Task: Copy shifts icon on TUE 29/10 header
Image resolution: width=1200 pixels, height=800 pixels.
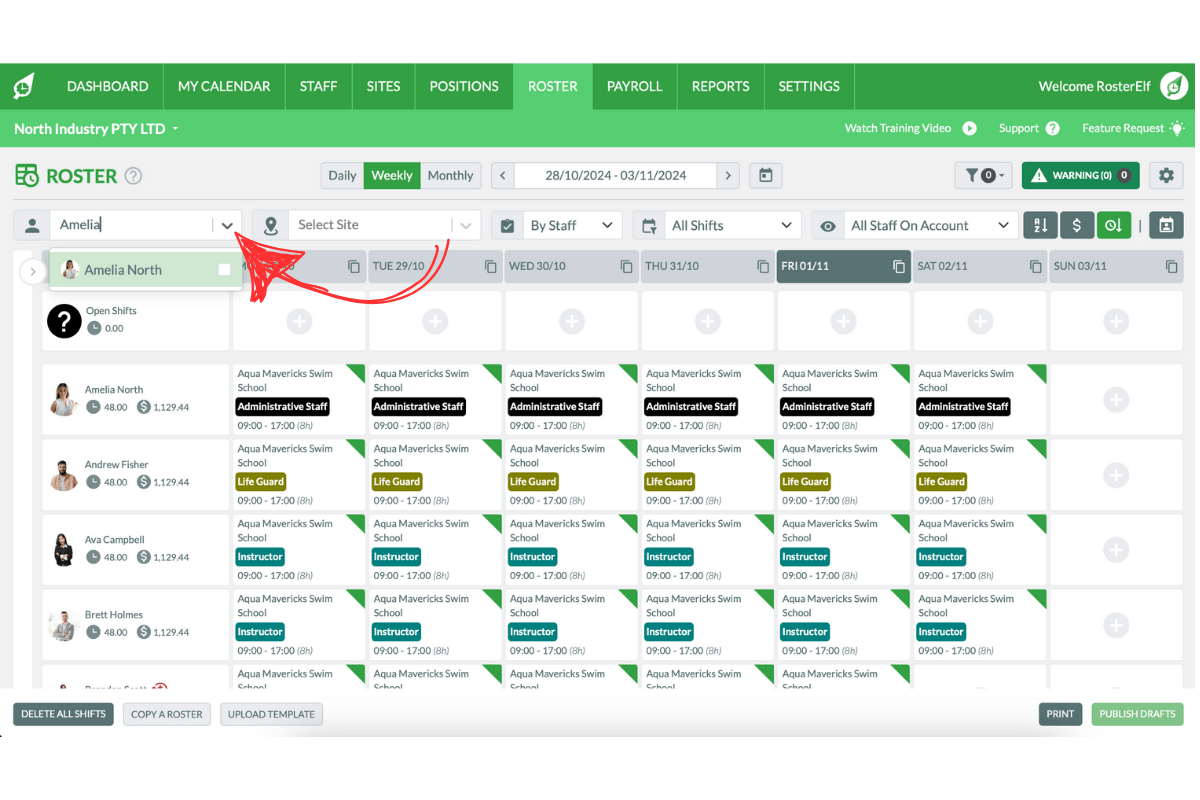Action: (x=491, y=267)
